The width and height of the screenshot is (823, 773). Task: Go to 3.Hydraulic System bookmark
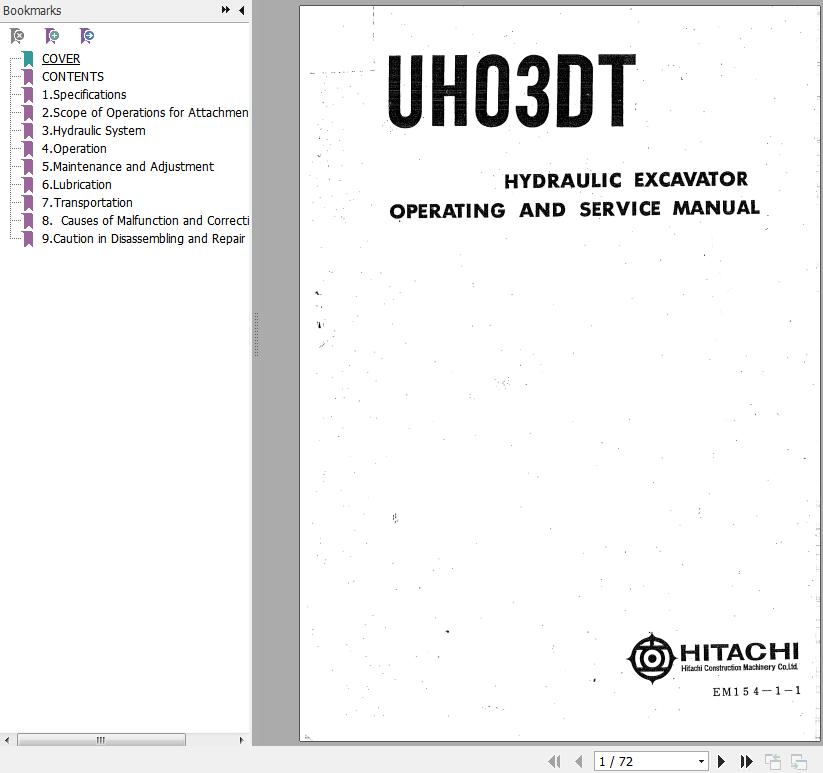pos(93,131)
